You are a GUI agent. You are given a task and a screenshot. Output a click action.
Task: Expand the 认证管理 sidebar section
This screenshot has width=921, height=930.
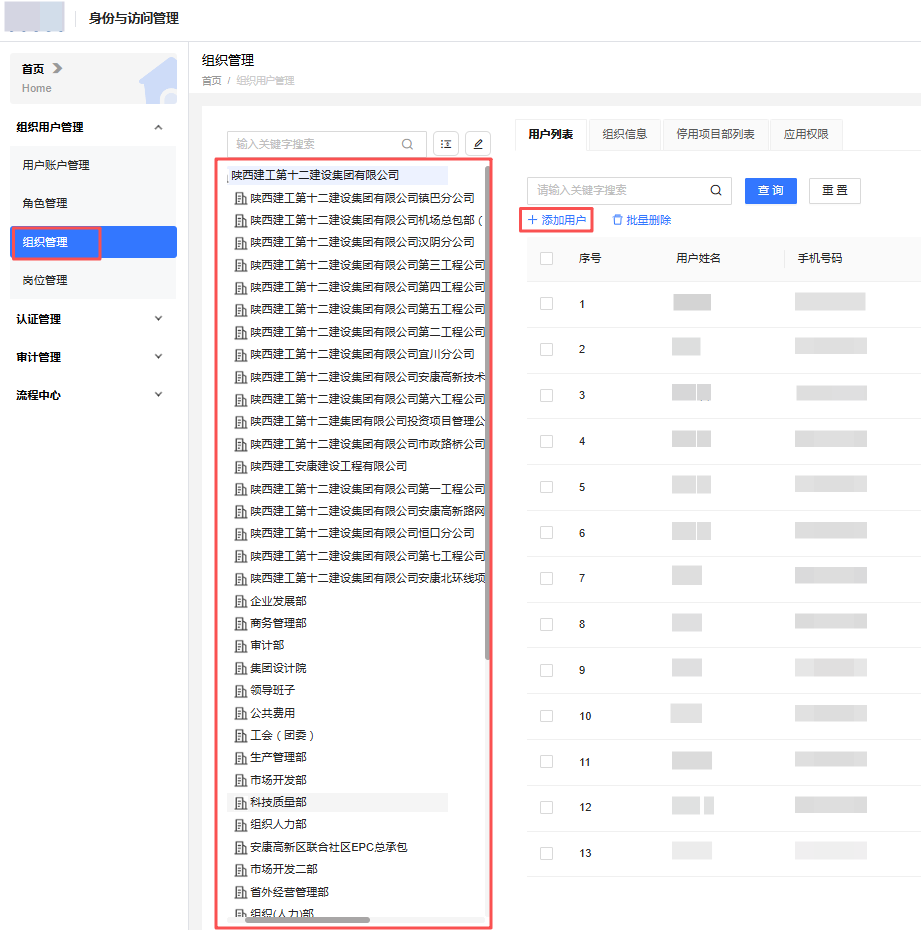[158, 319]
